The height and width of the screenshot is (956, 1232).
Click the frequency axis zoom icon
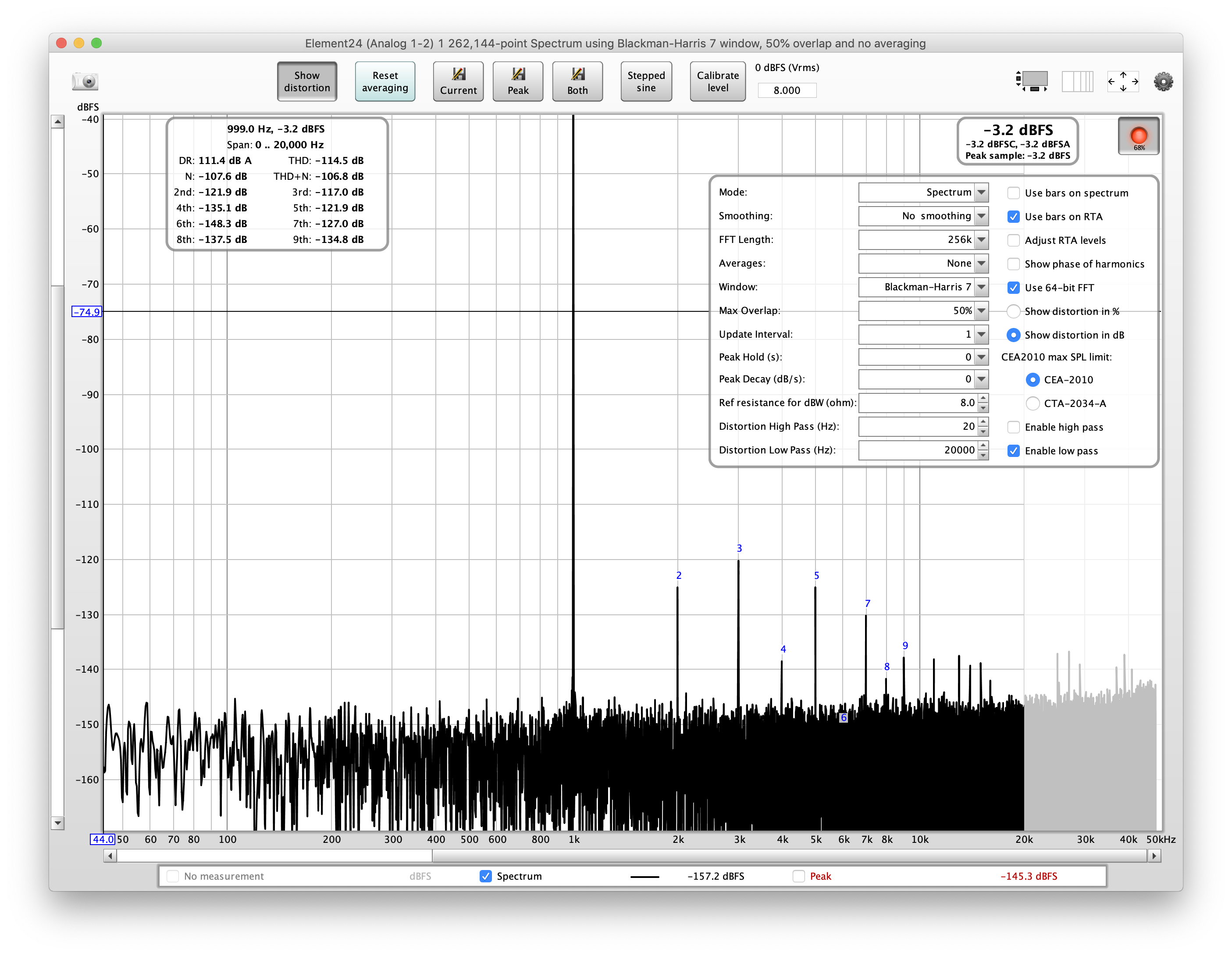point(1077,81)
